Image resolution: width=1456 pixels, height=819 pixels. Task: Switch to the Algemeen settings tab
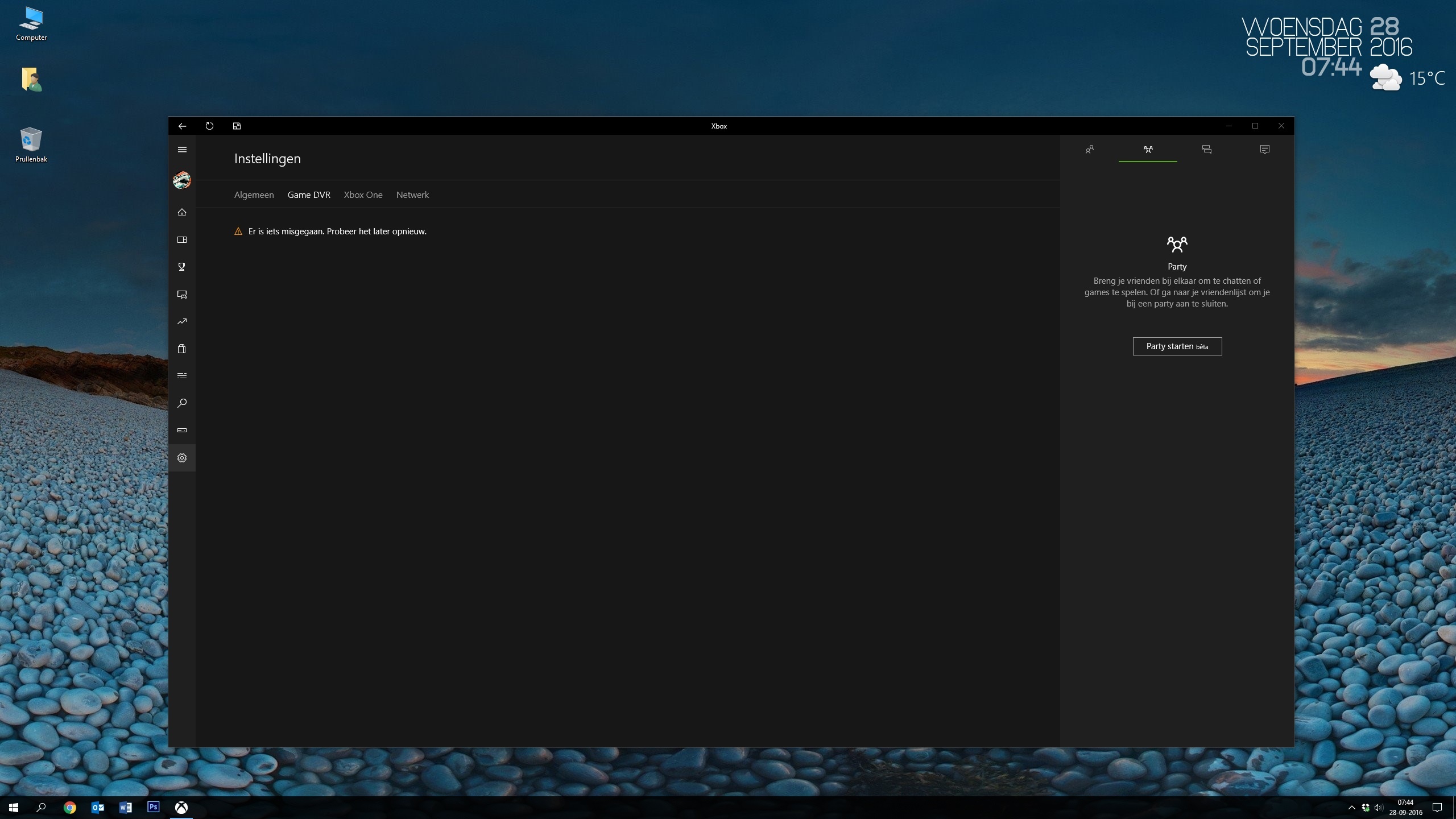pyautogui.click(x=254, y=195)
